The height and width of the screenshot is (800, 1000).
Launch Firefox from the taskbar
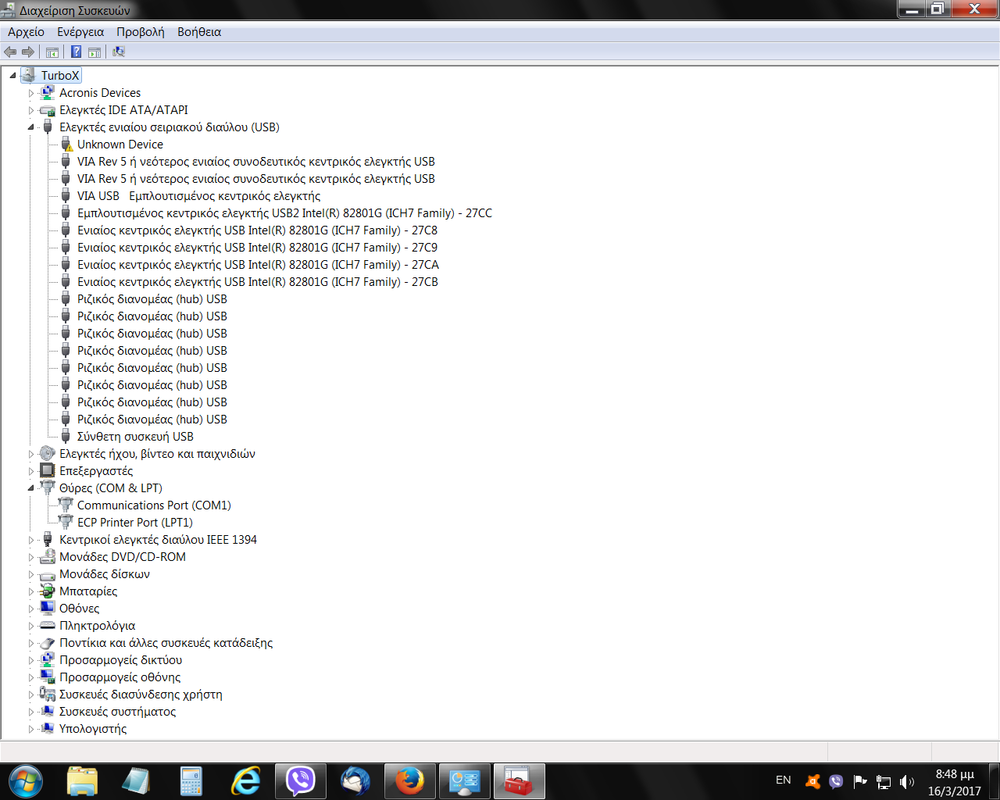[408, 780]
